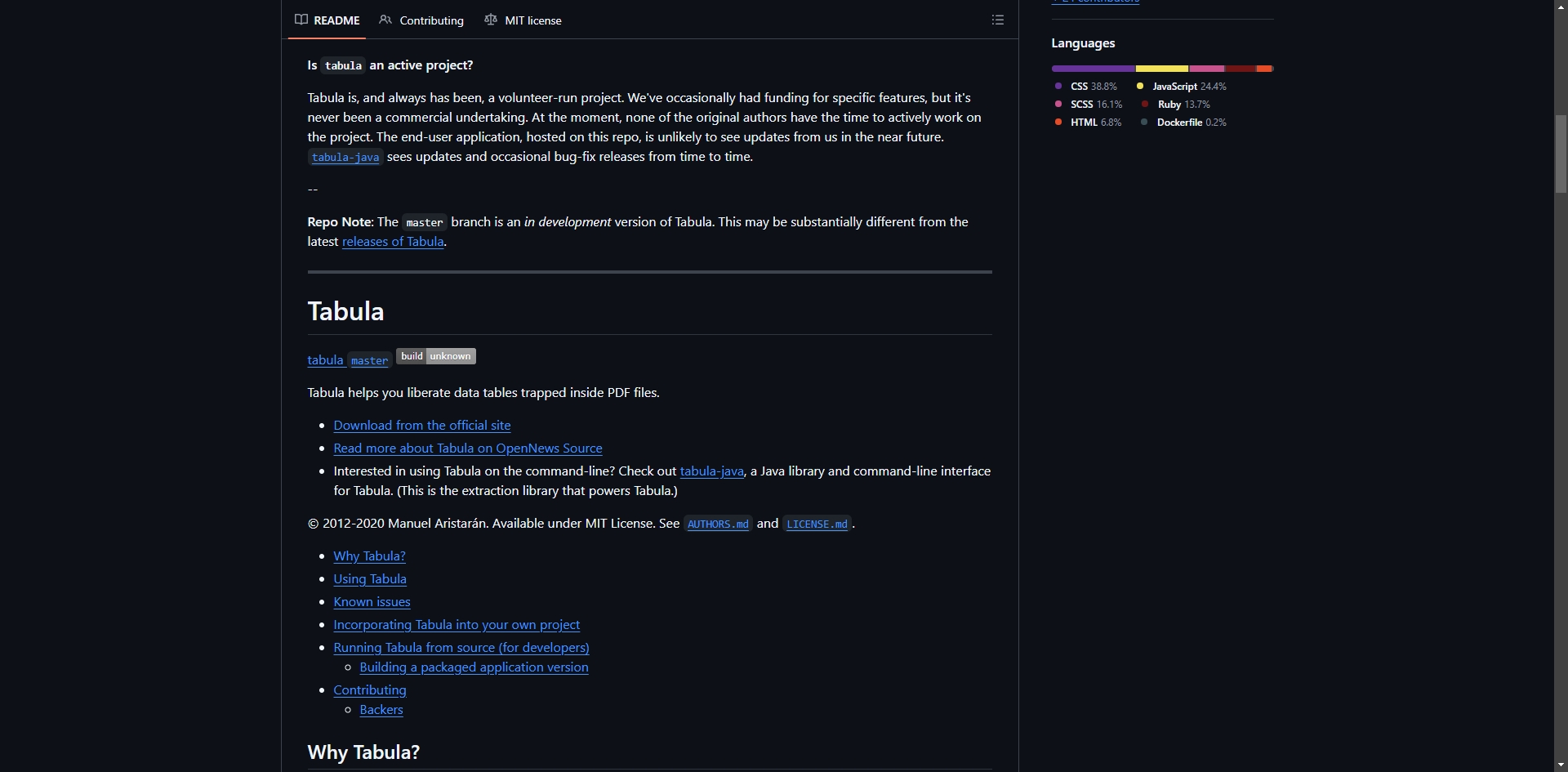
Task: Open the tabula master link
Action: coord(349,360)
